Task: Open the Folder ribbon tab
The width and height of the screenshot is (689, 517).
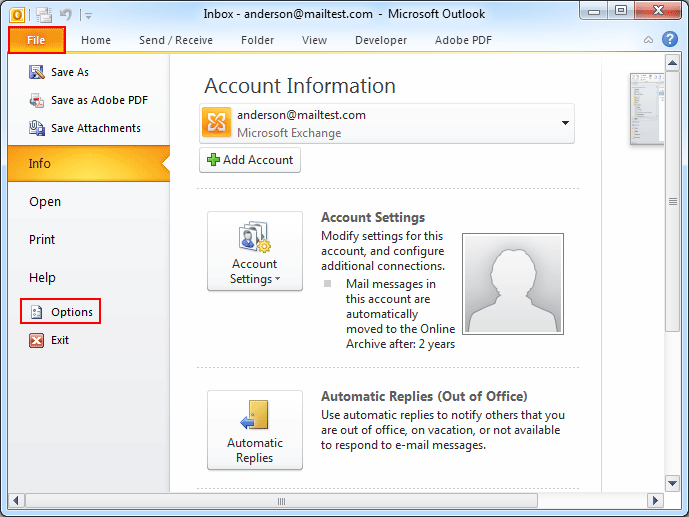Action: (257, 40)
